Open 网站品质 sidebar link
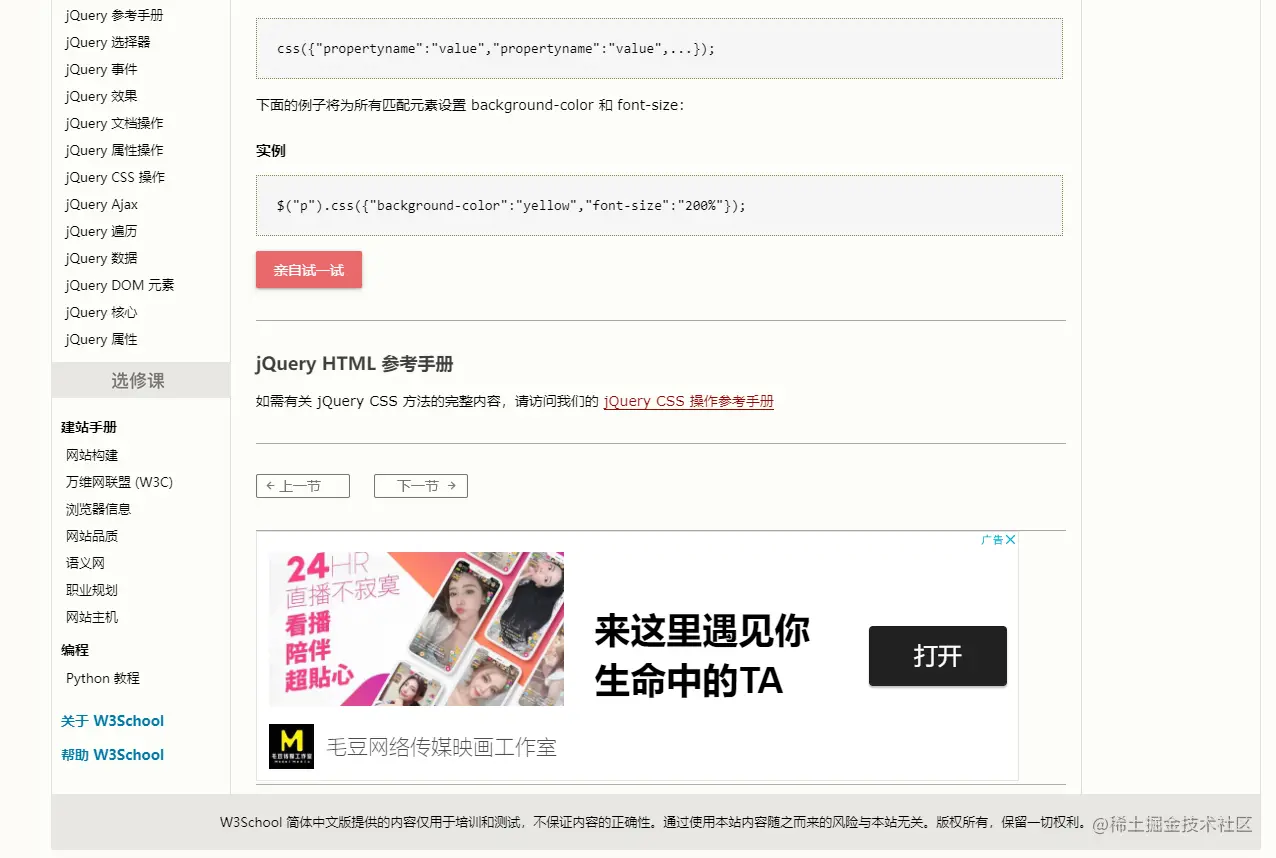Viewport: 1276px width, 858px height. point(92,536)
